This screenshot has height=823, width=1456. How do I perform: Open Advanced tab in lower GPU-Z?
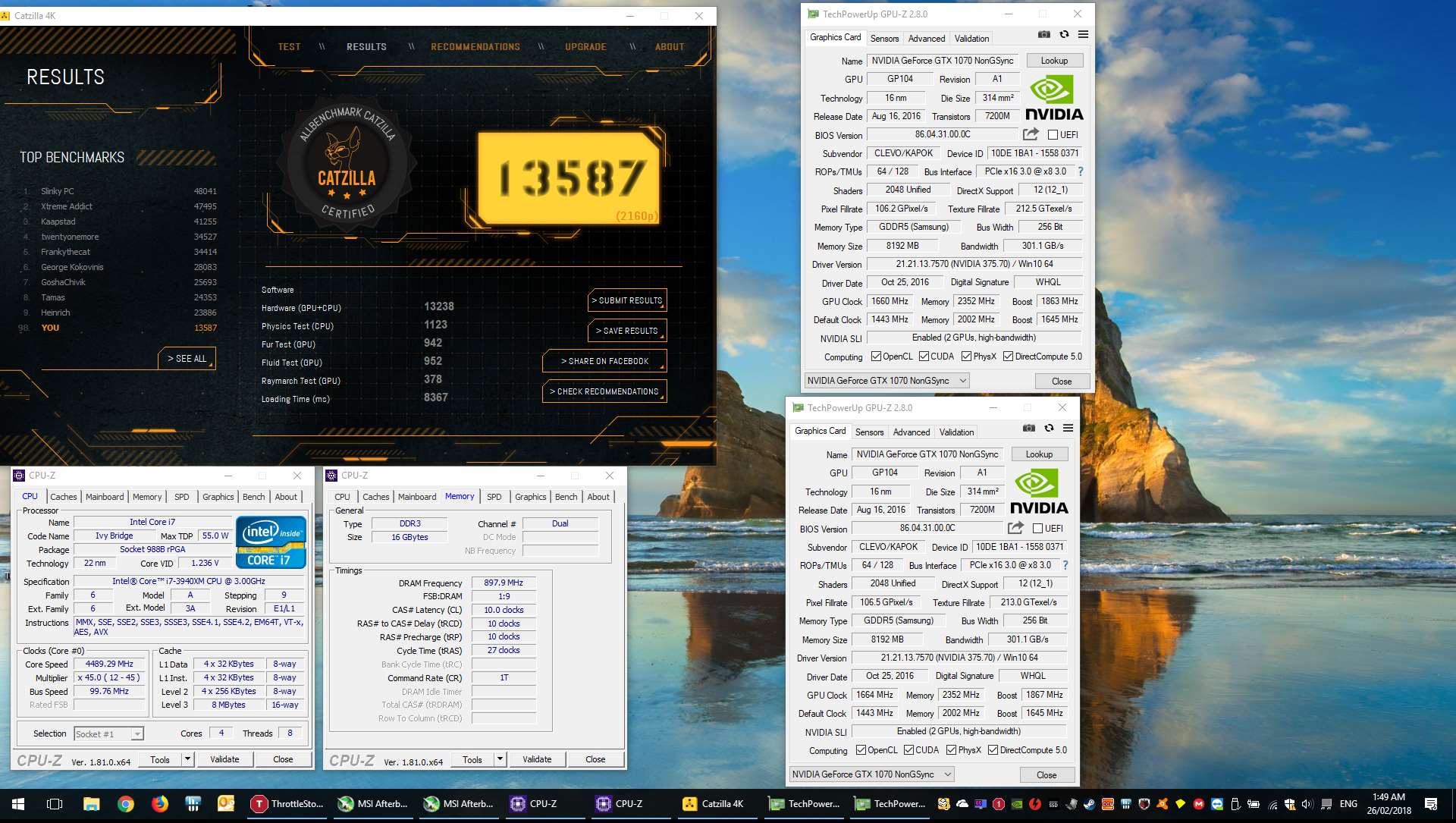pos(911,432)
